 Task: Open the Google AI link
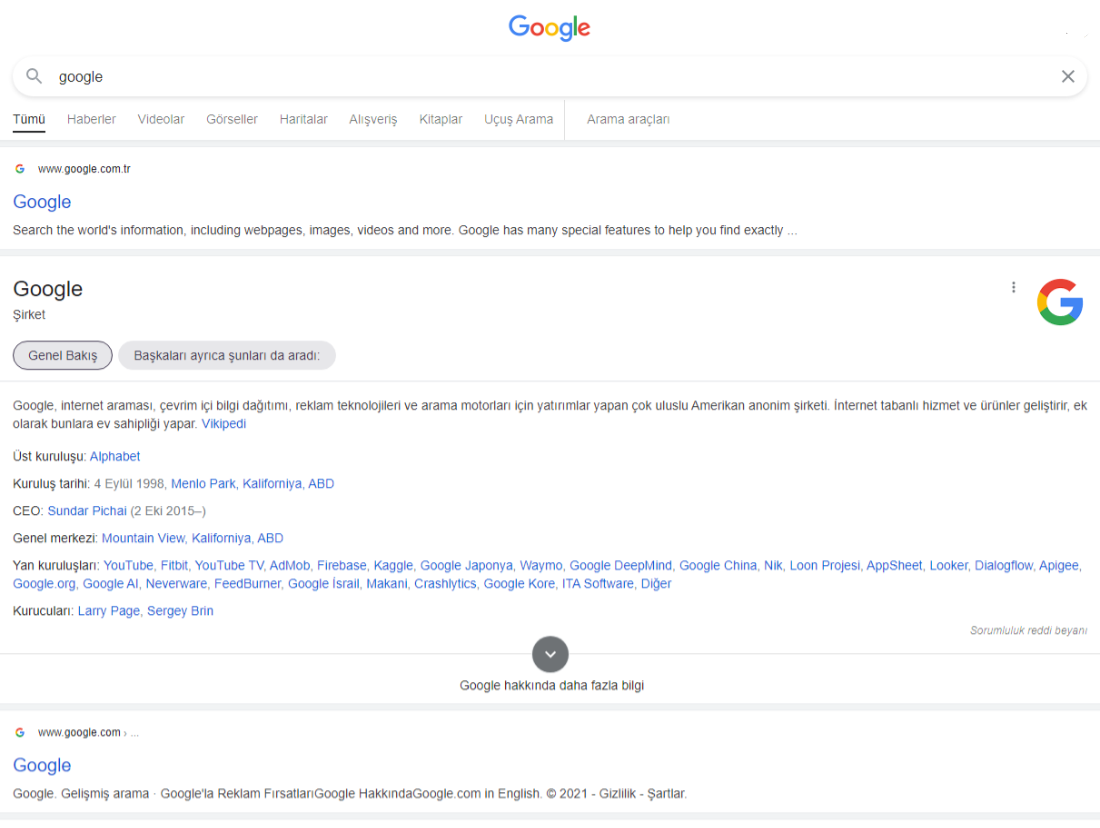[111, 584]
